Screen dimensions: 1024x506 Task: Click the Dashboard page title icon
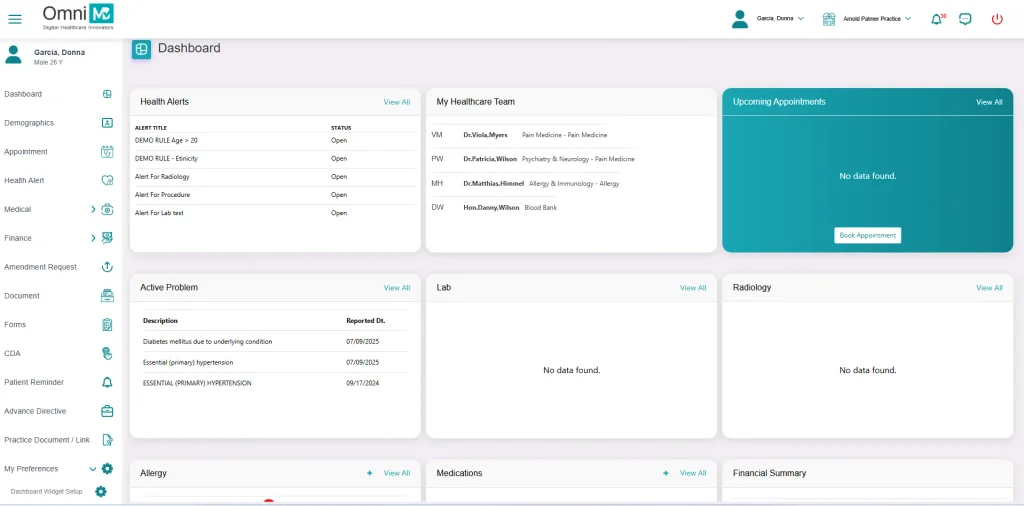click(141, 50)
